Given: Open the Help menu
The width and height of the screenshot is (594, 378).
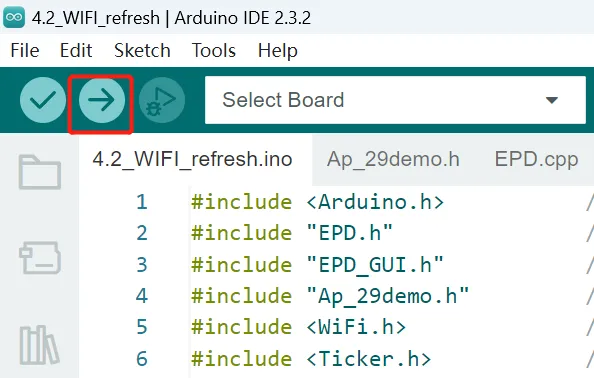Looking at the screenshot, I should coord(278,51).
